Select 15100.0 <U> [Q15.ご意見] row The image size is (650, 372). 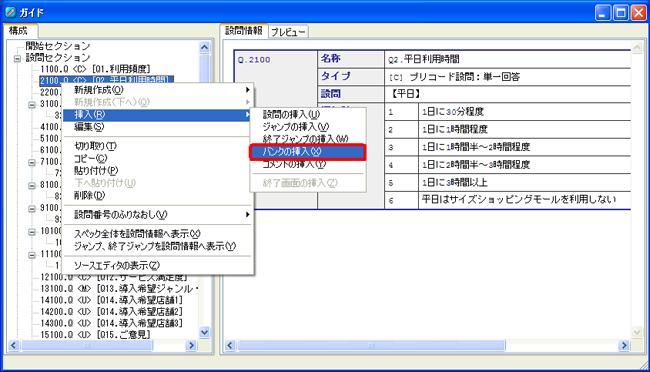coord(95,334)
